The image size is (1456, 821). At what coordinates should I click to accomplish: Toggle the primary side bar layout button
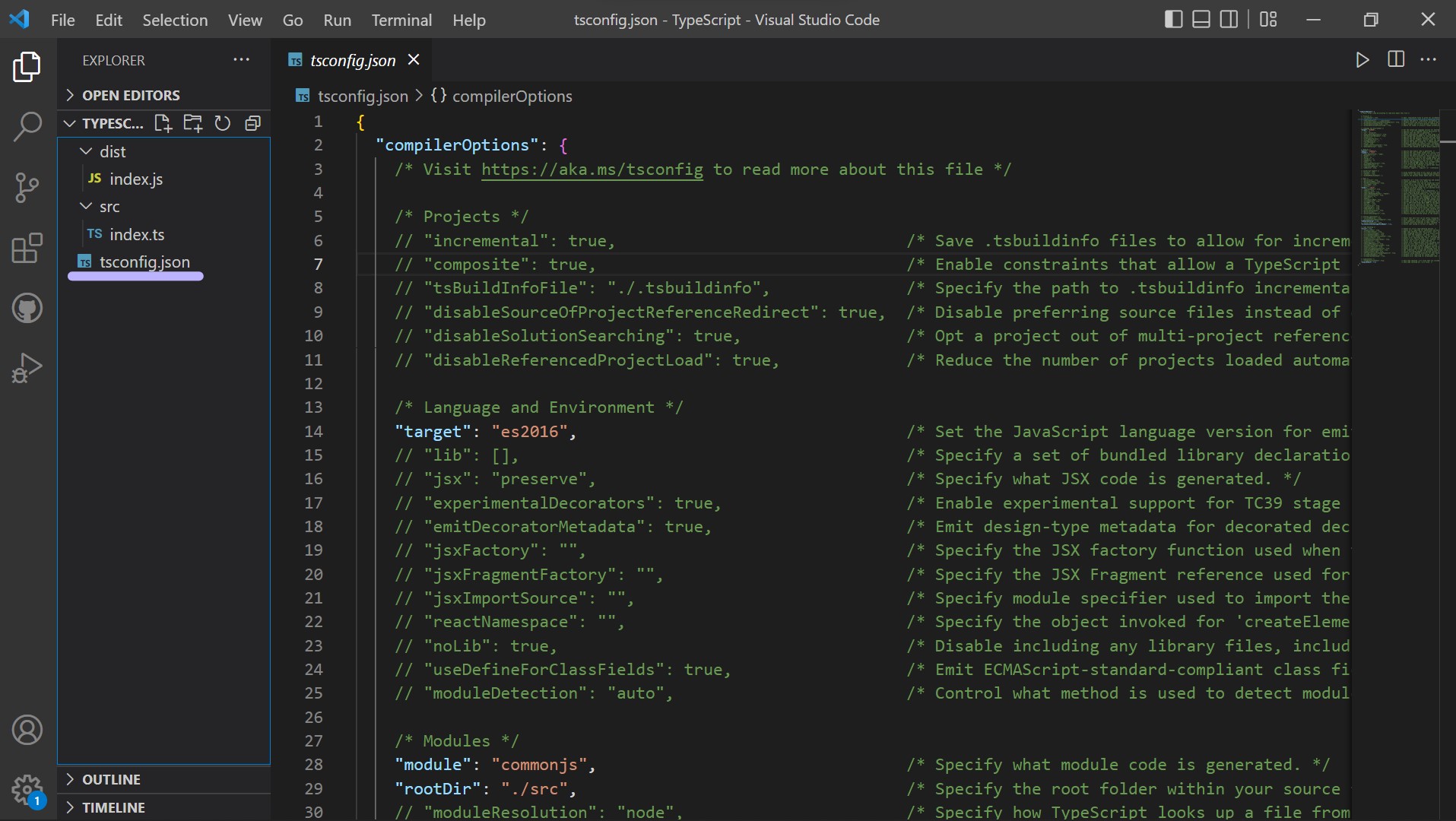(1173, 20)
